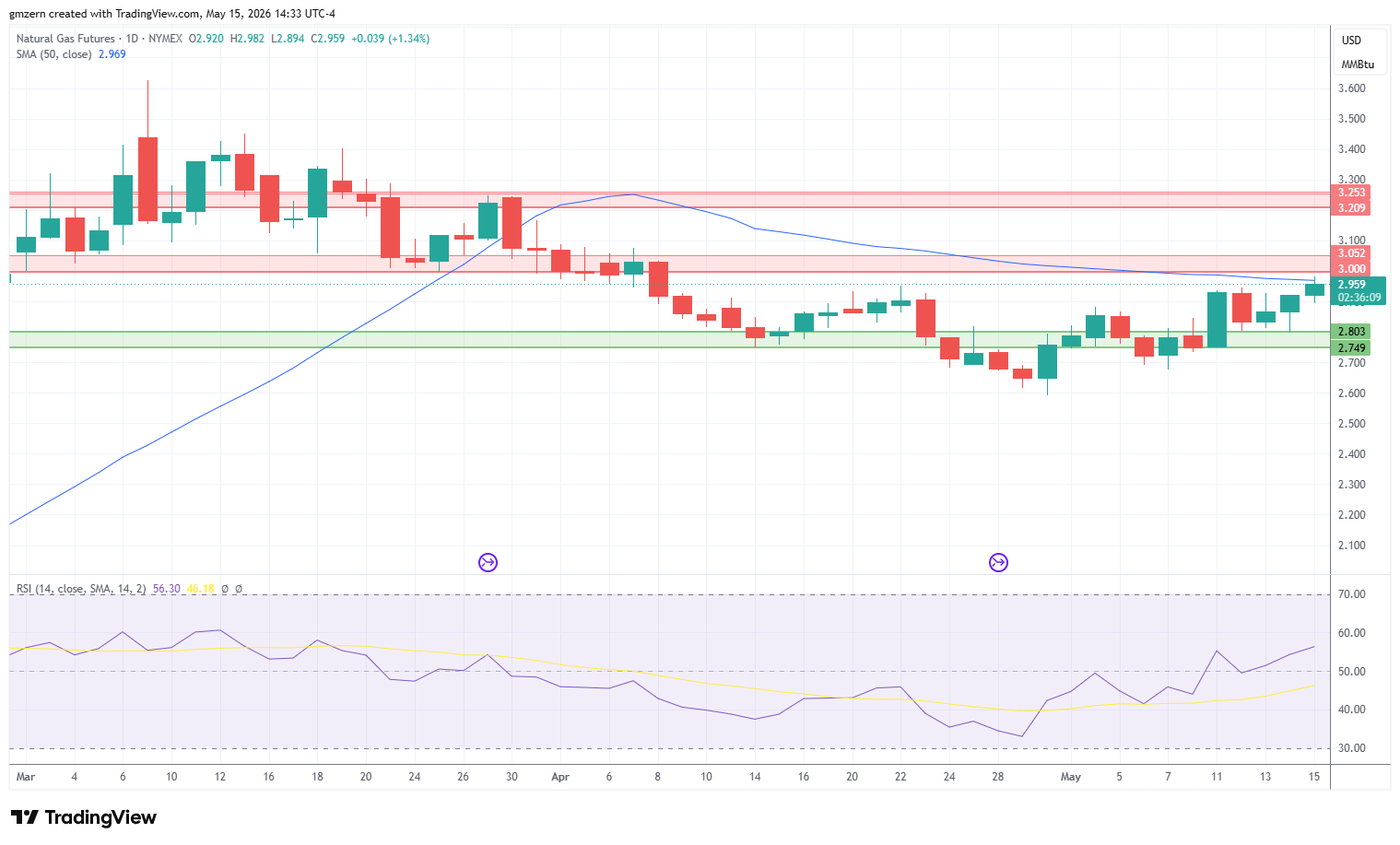The image size is (1400, 845).
Task: Click the 70.00 RSI axis level
Action: tap(1352, 594)
